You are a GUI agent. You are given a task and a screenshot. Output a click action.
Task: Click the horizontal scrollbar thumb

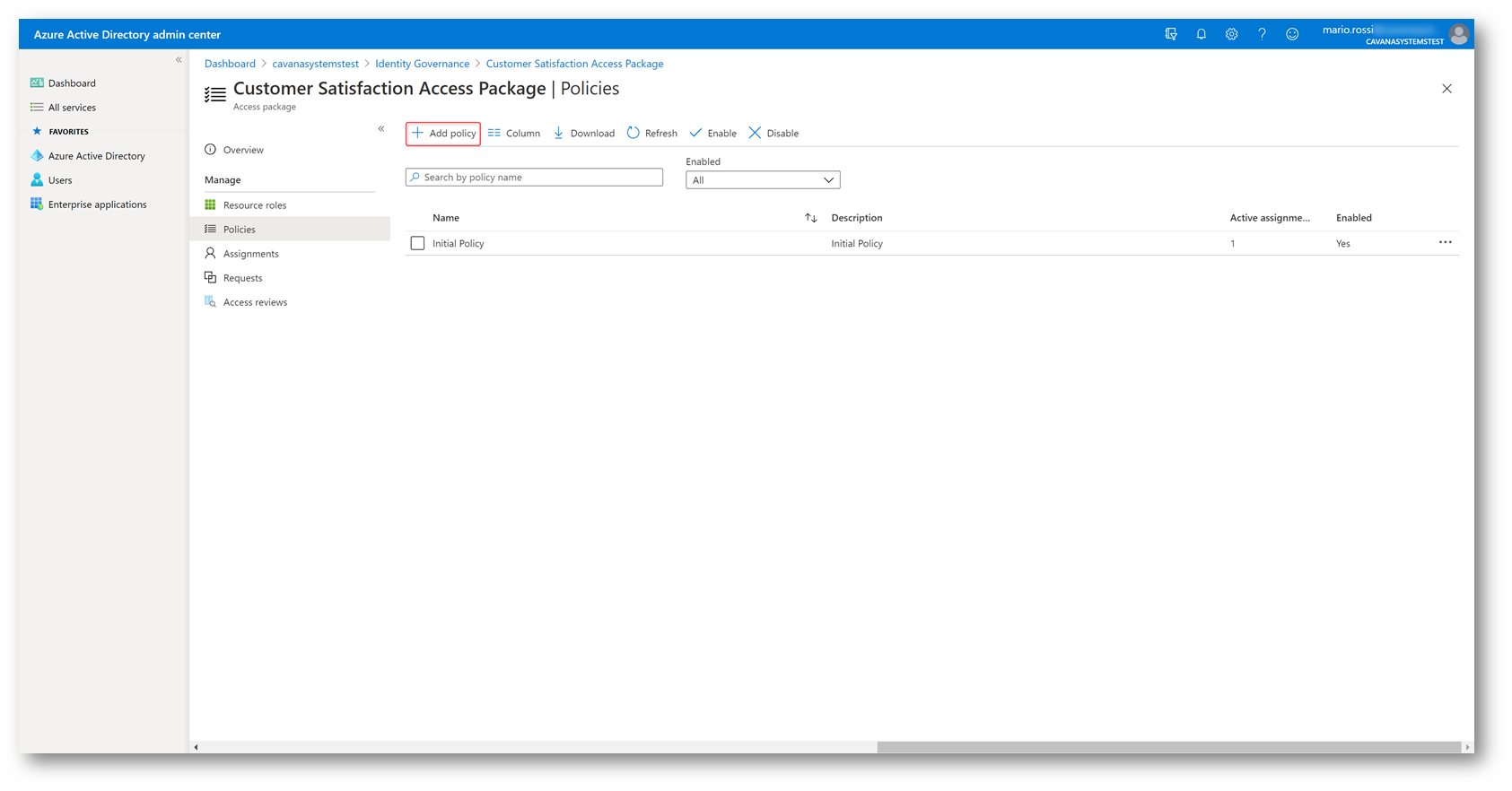click(1168, 747)
